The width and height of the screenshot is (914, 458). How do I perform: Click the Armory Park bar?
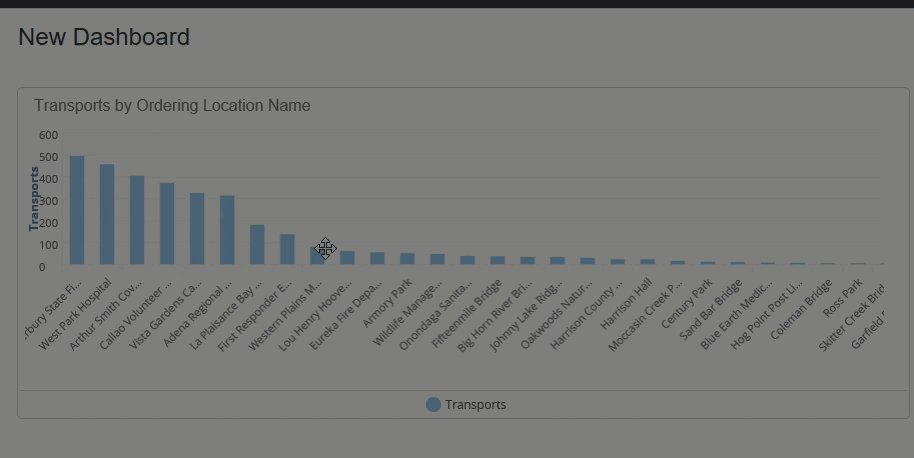tap(407, 258)
